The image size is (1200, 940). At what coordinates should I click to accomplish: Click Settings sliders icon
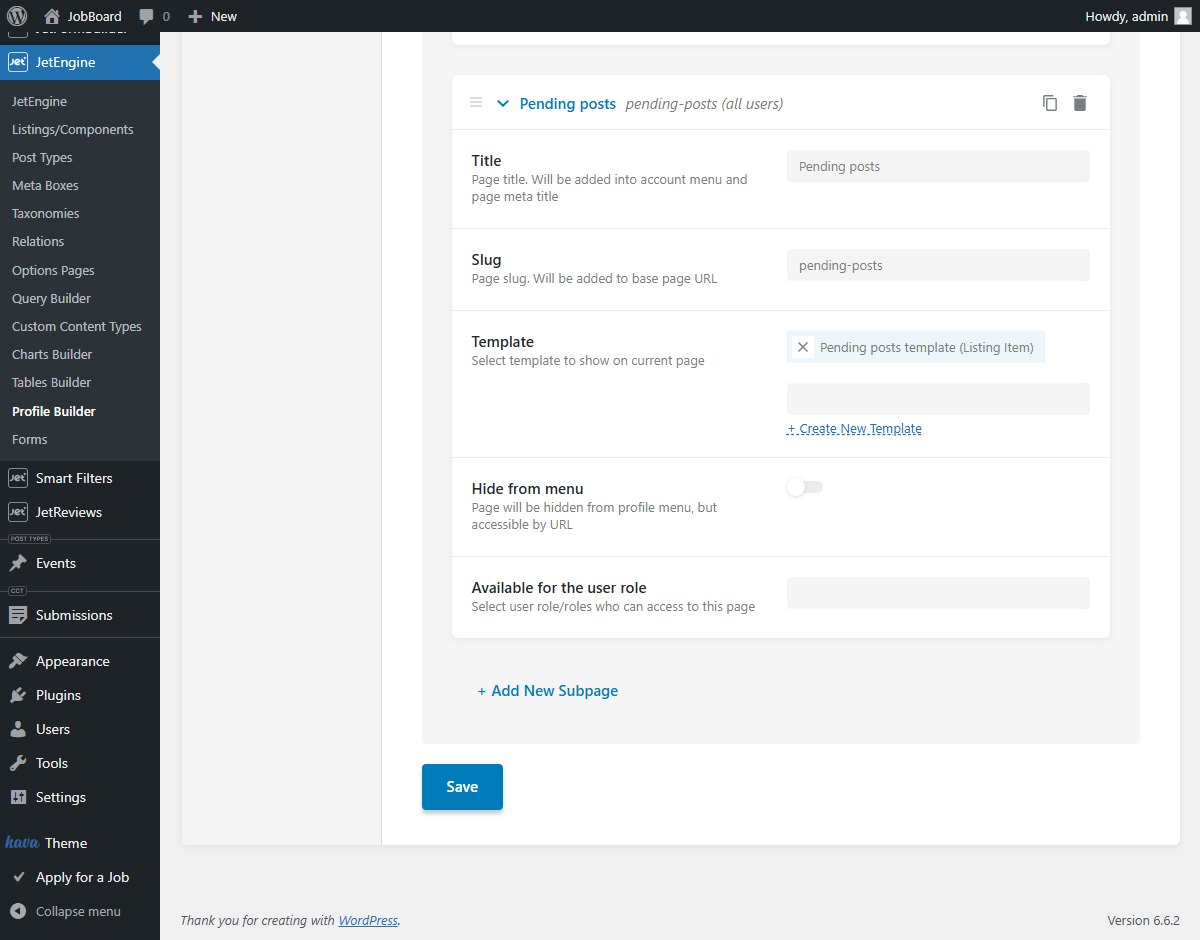click(x=18, y=797)
